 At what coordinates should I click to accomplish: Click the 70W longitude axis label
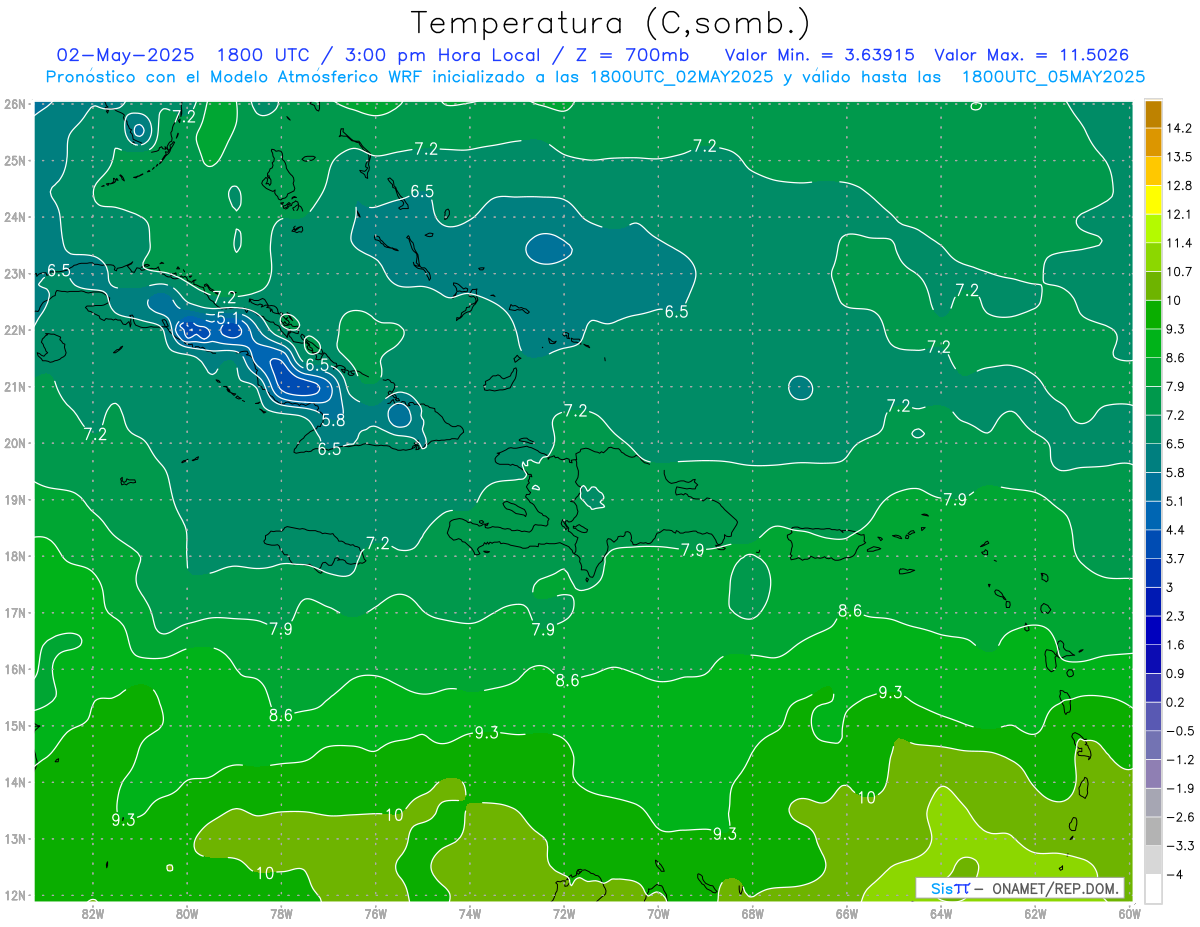pos(658,912)
